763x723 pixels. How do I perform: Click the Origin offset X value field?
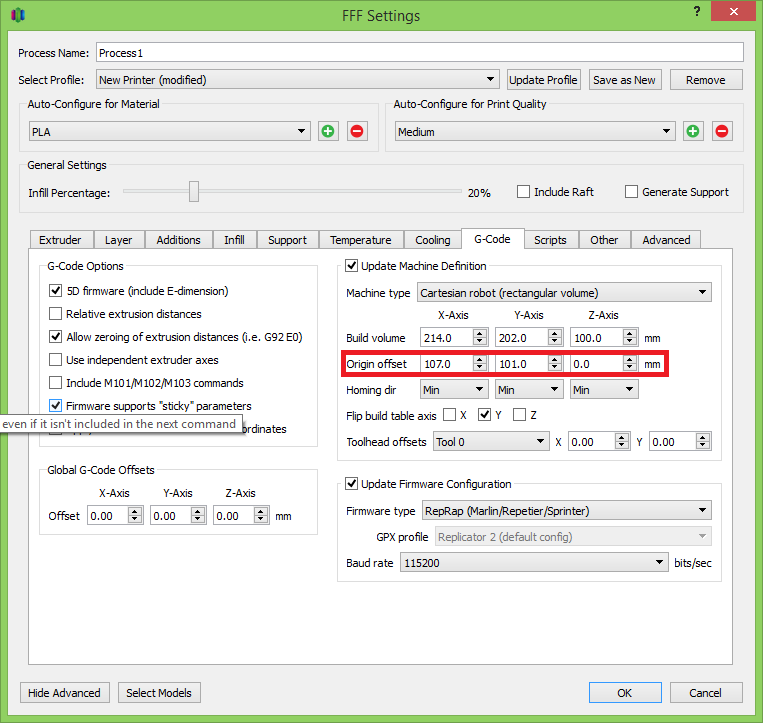[454, 363]
